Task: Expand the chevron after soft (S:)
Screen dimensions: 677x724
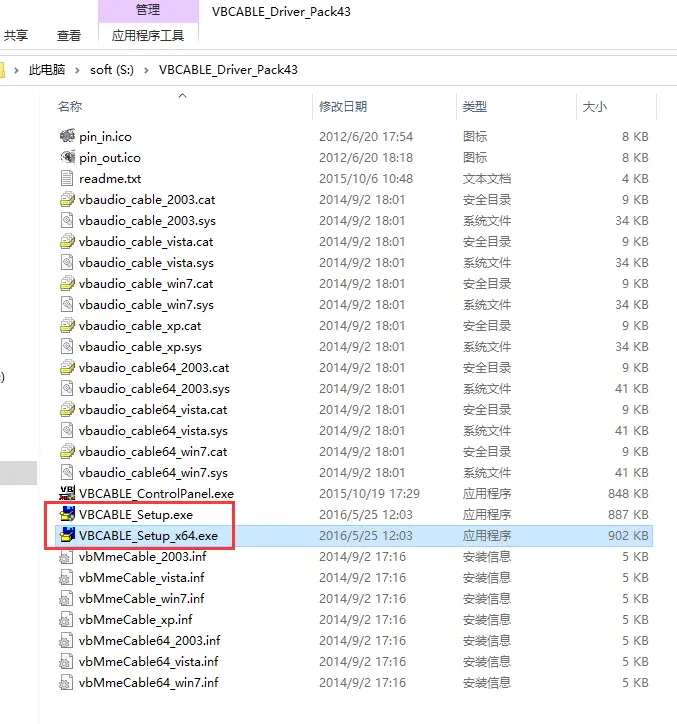Action: coord(146,70)
